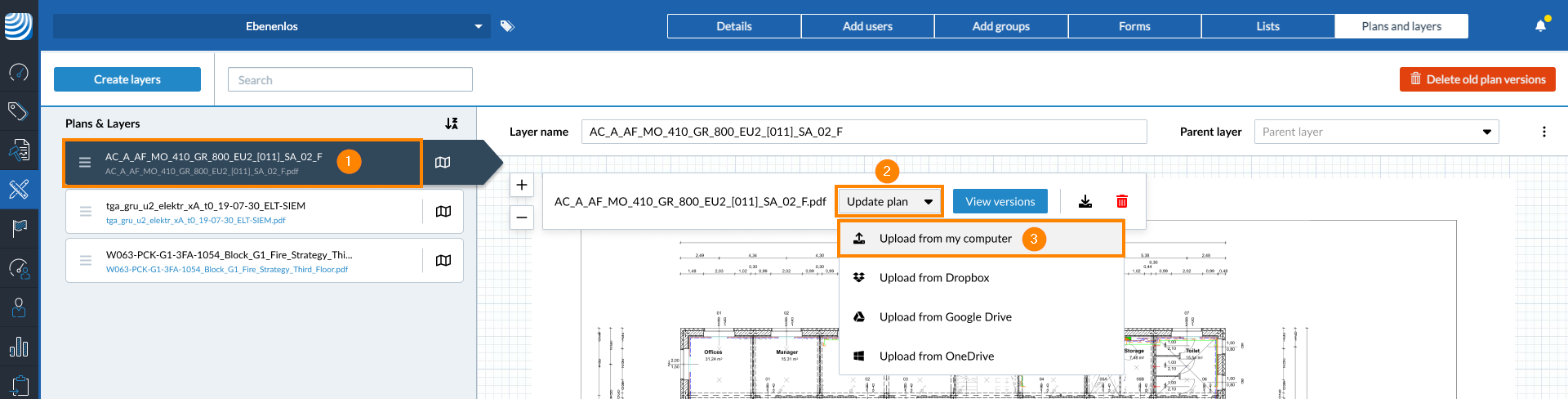1568x399 pixels.
Task: Click the tag icon next to Ebenenlos
Action: [x=507, y=26]
